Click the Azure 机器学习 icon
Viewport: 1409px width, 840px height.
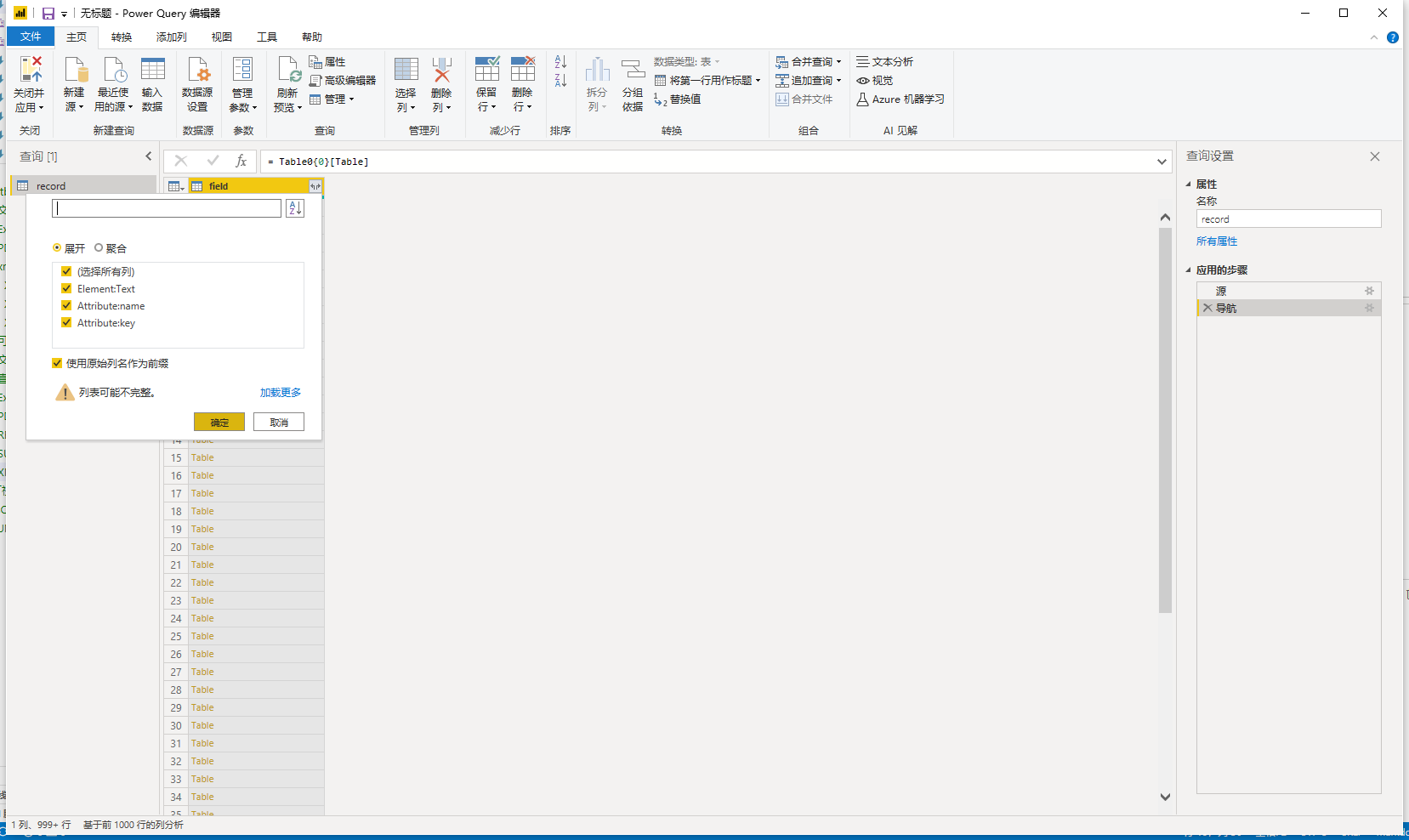901,99
